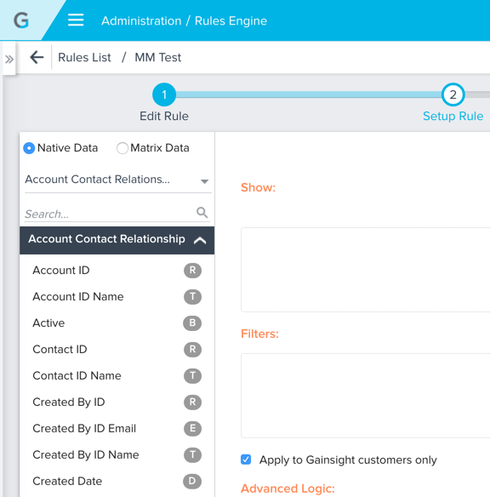Select the Matrix Data radio button

coord(122,148)
